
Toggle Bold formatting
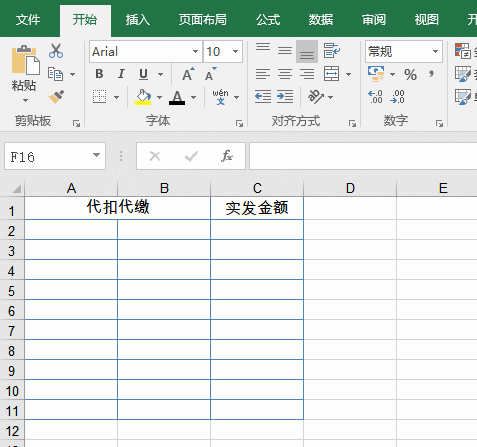(x=99, y=74)
